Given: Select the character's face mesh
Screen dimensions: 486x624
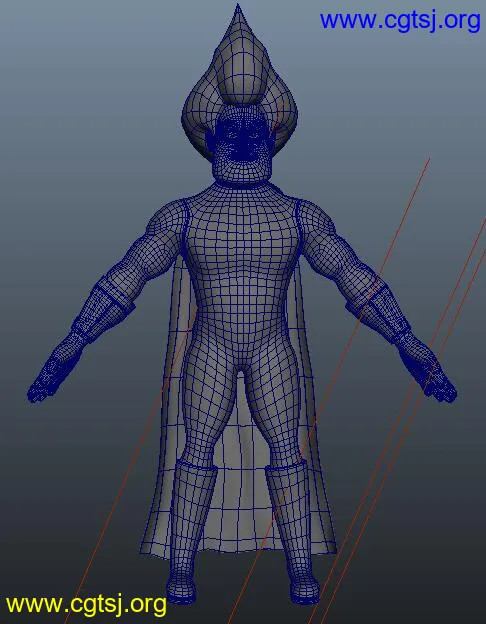Looking at the screenshot, I should 242,143.
